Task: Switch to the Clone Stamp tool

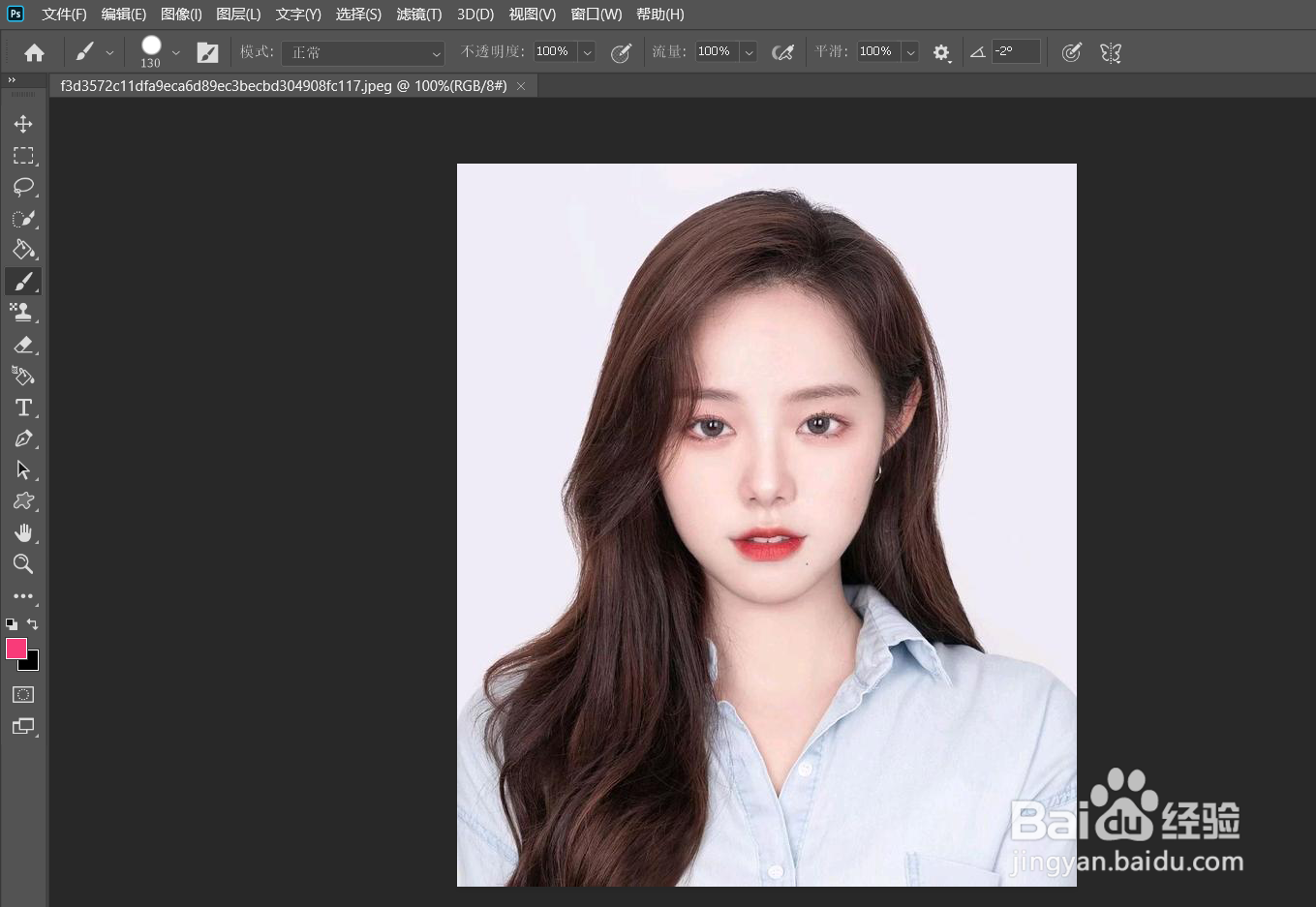Action: tap(24, 312)
